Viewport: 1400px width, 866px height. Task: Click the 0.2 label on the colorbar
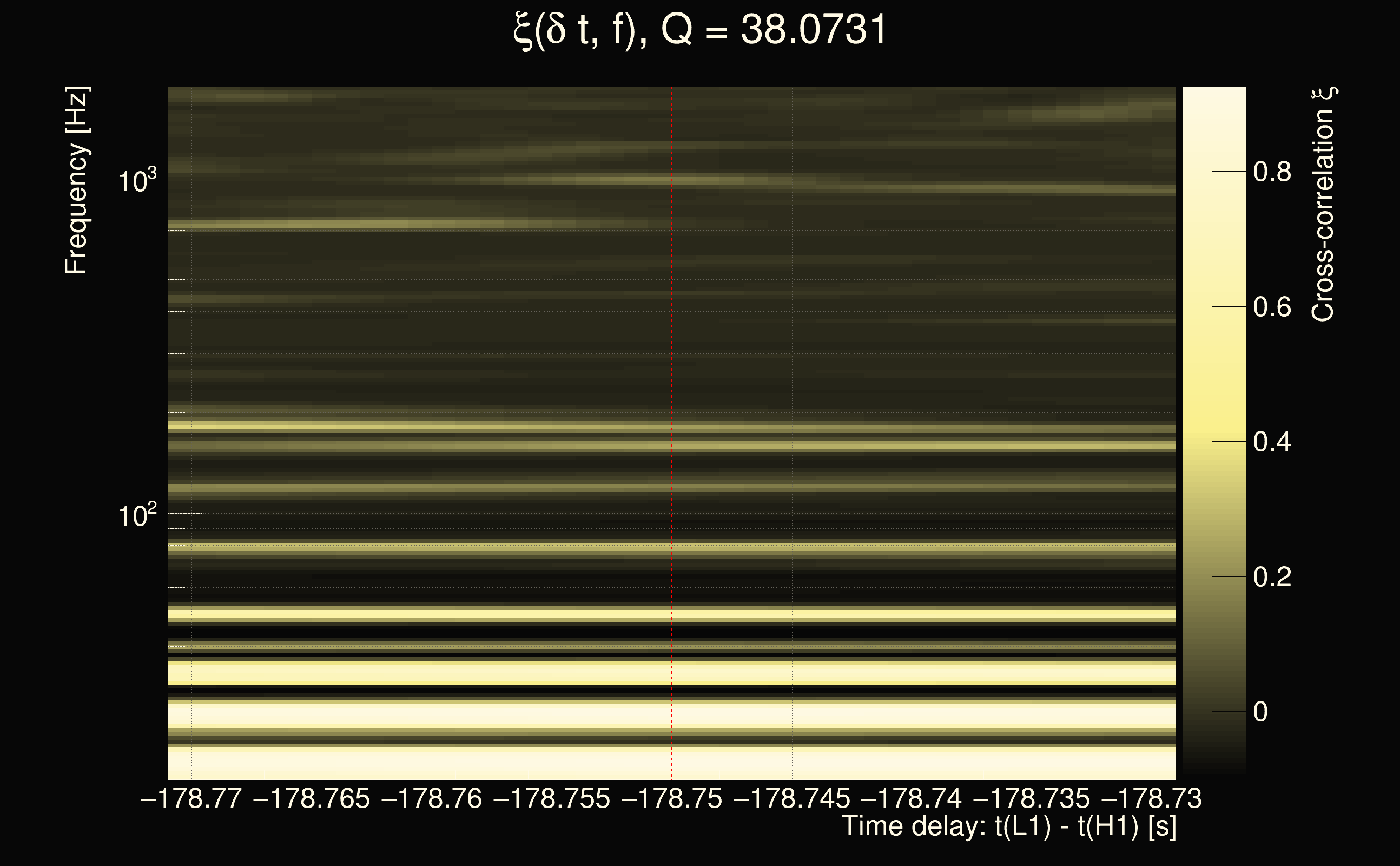[1272, 577]
